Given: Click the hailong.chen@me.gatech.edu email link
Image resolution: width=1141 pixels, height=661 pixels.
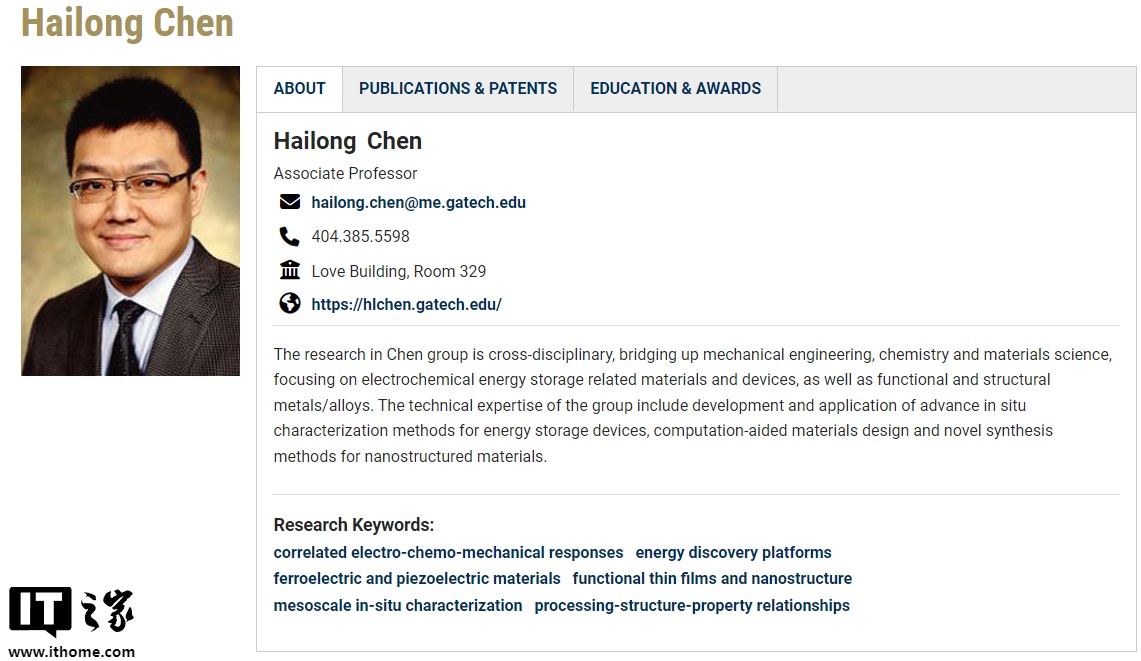Looking at the screenshot, I should pyautogui.click(x=418, y=202).
